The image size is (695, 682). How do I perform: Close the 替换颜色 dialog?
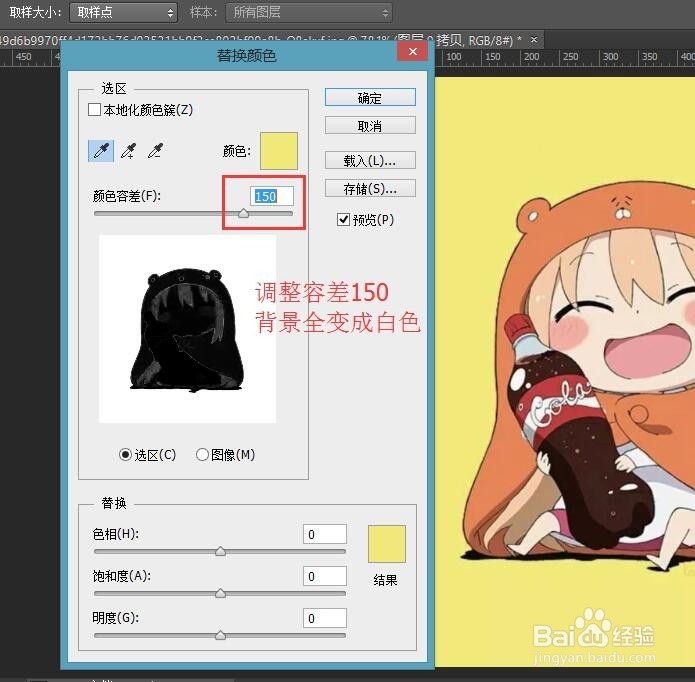[x=413, y=51]
